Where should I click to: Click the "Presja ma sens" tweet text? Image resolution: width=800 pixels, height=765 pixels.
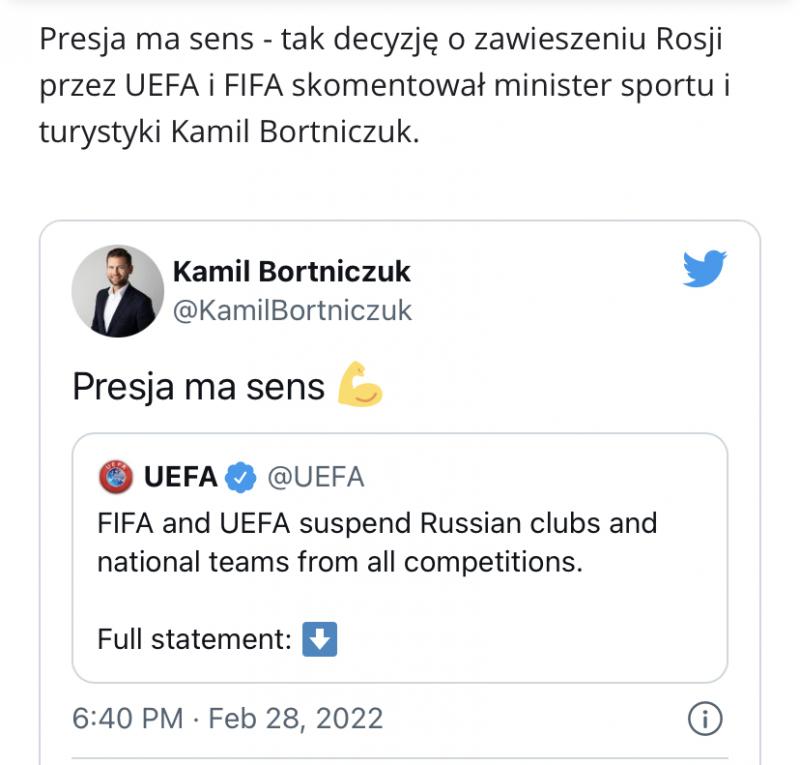(198, 387)
